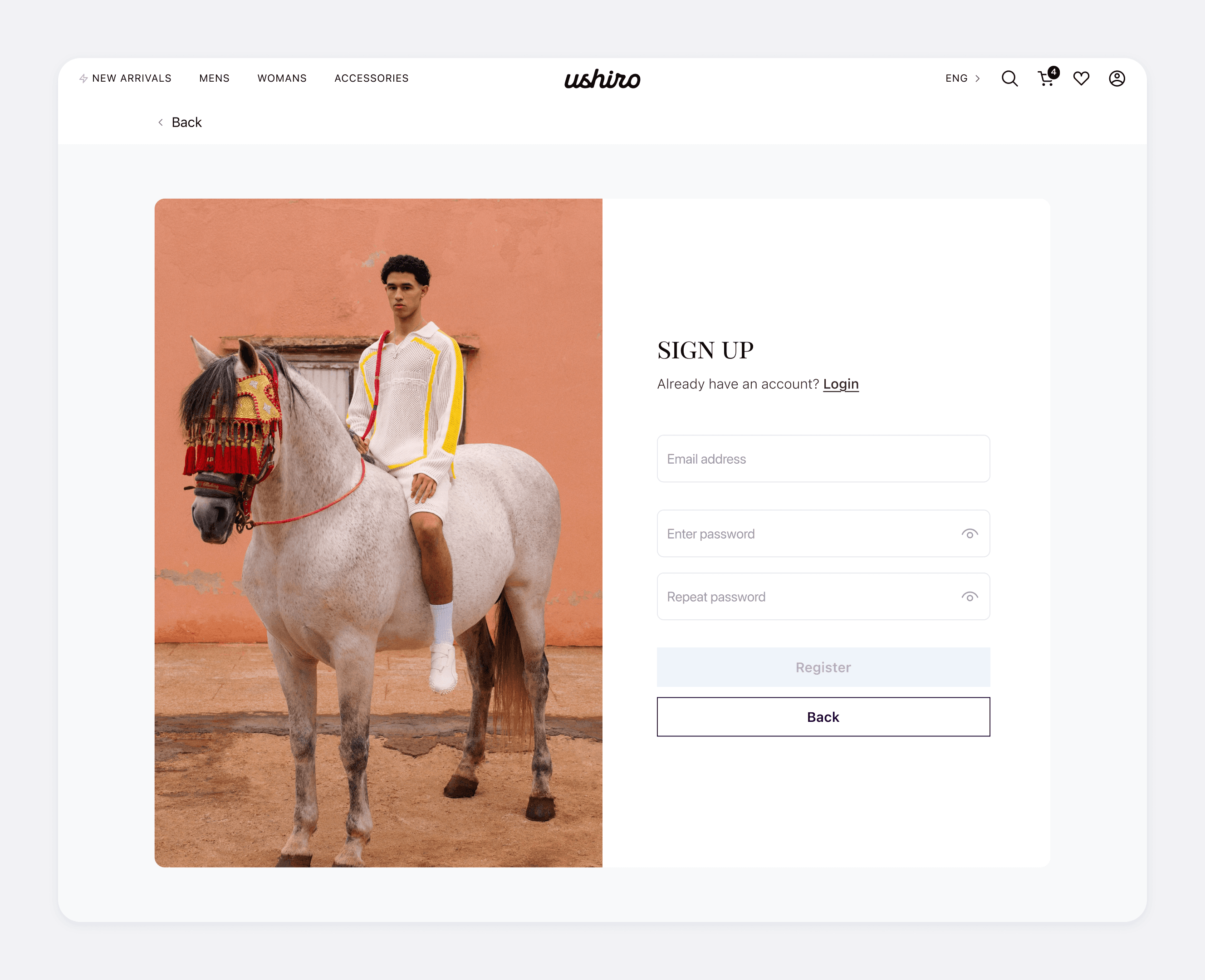Click the chevron next to ENG

[x=977, y=78]
